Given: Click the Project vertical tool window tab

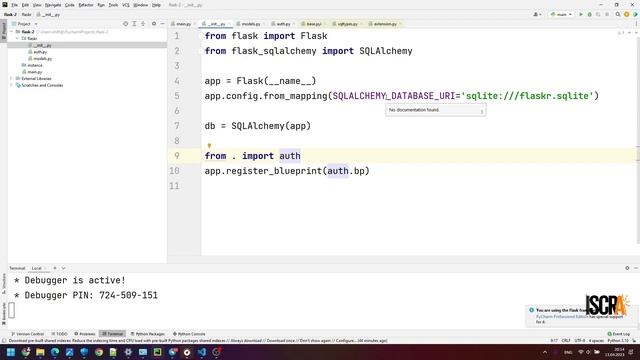Looking at the screenshot, I should (x=4, y=31).
